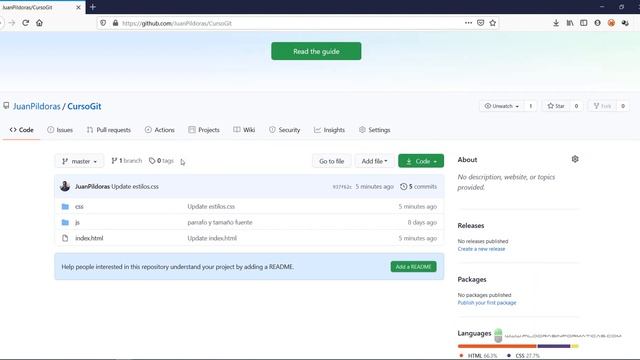This screenshot has width=640, height=360.
Task: Open the Insights tab
Action: click(329, 130)
